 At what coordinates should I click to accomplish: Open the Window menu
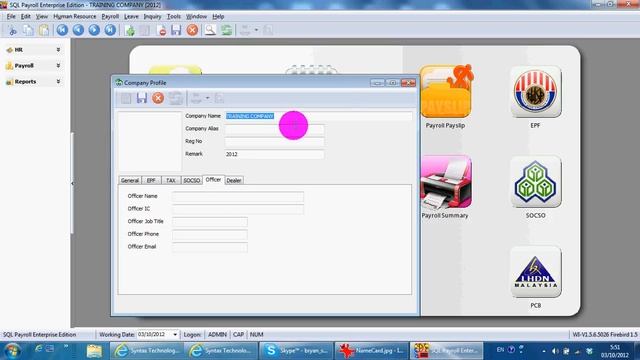(196, 17)
